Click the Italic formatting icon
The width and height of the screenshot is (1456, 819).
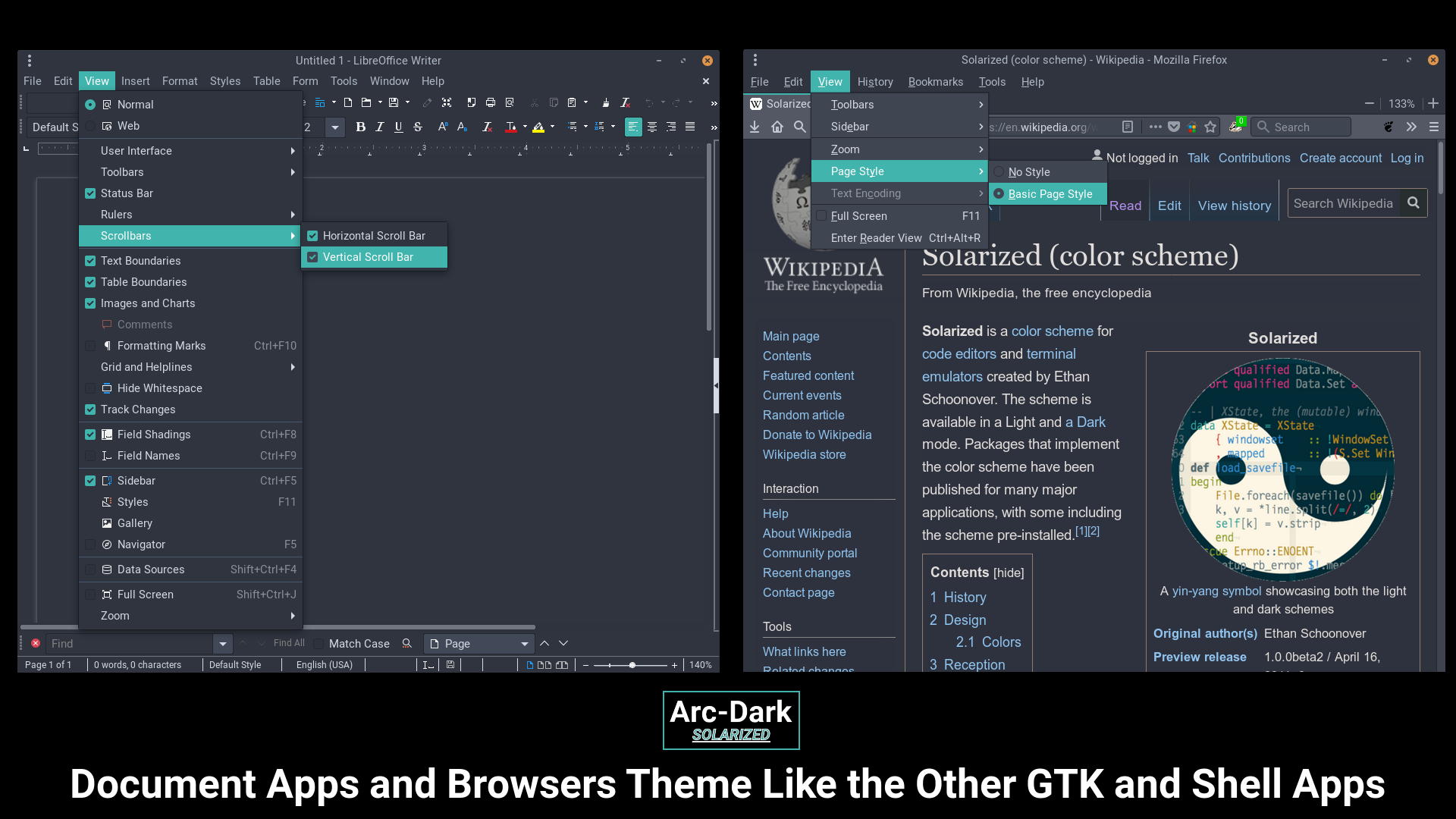pos(380,127)
